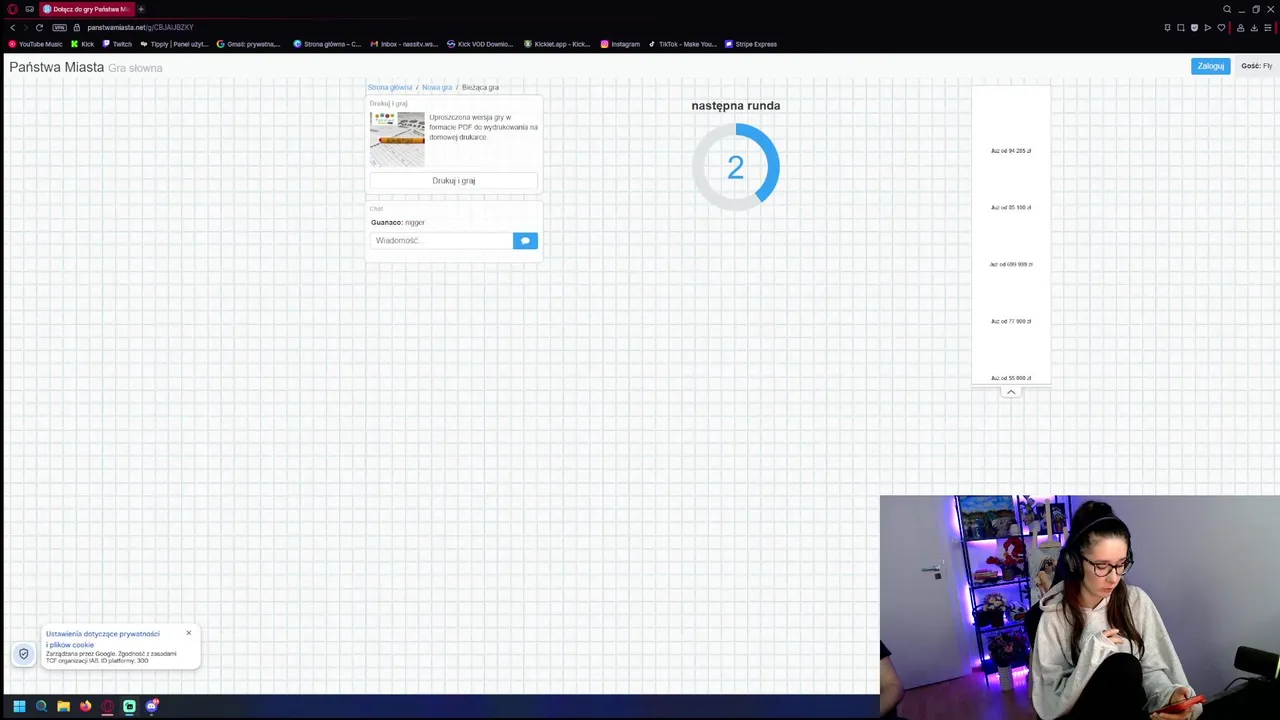Image resolution: width=1280 pixels, height=720 pixels.
Task: Open the Gmail bookmark
Action: click(249, 44)
